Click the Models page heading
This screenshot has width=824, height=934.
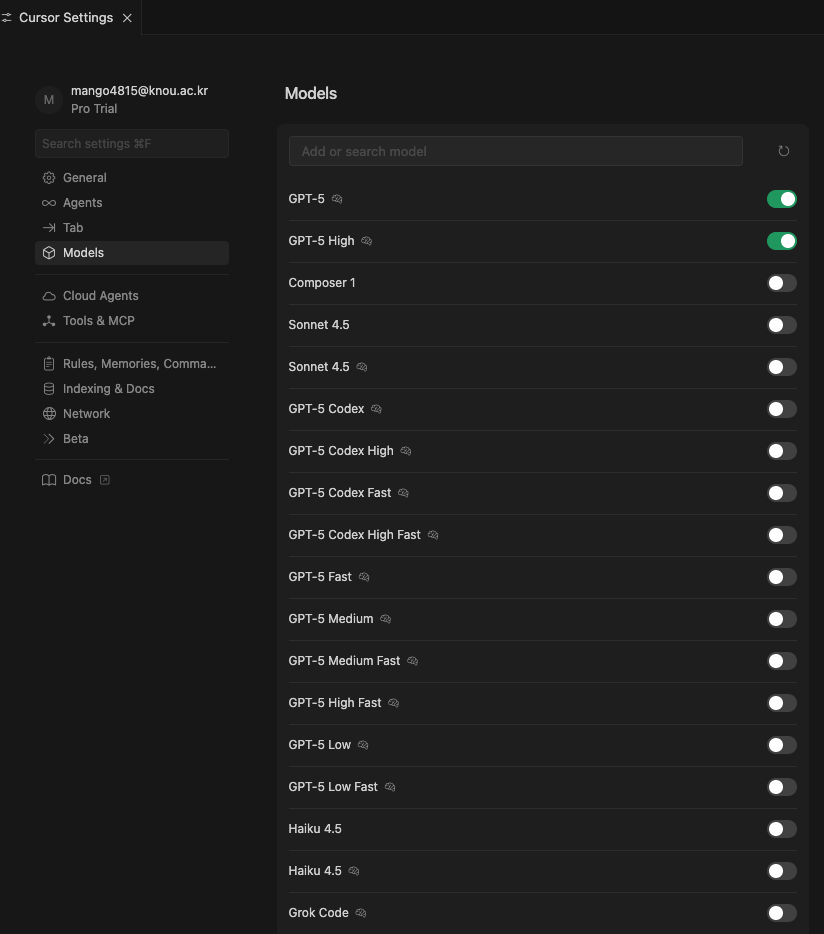[x=310, y=94]
